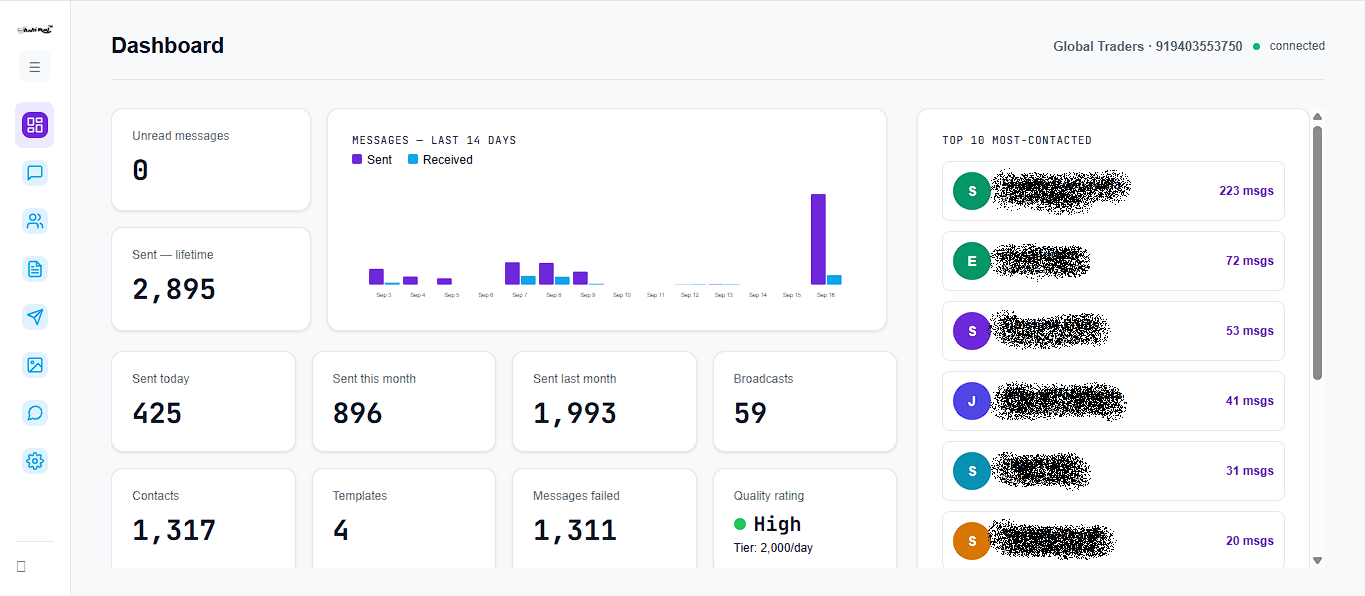
Task: Open the templates document icon
Action: click(x=35, y=269)
